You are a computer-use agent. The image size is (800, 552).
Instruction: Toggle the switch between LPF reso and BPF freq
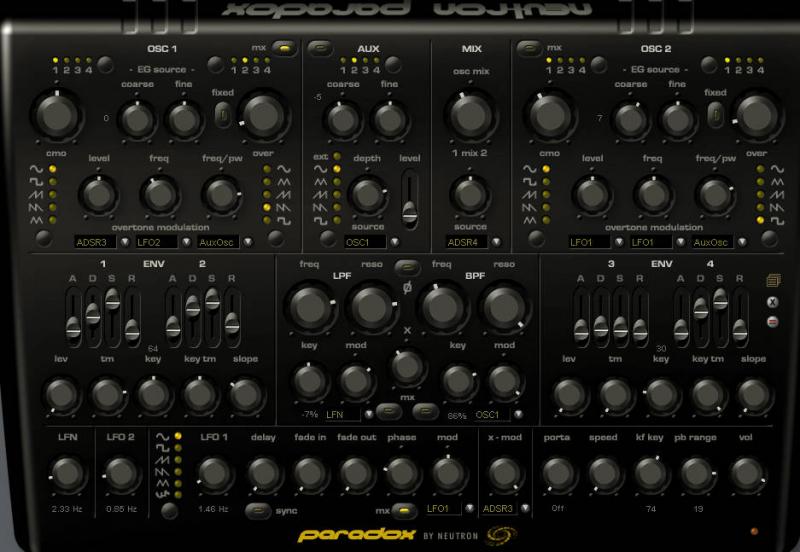pyautogui.click(x=407, y=267)
